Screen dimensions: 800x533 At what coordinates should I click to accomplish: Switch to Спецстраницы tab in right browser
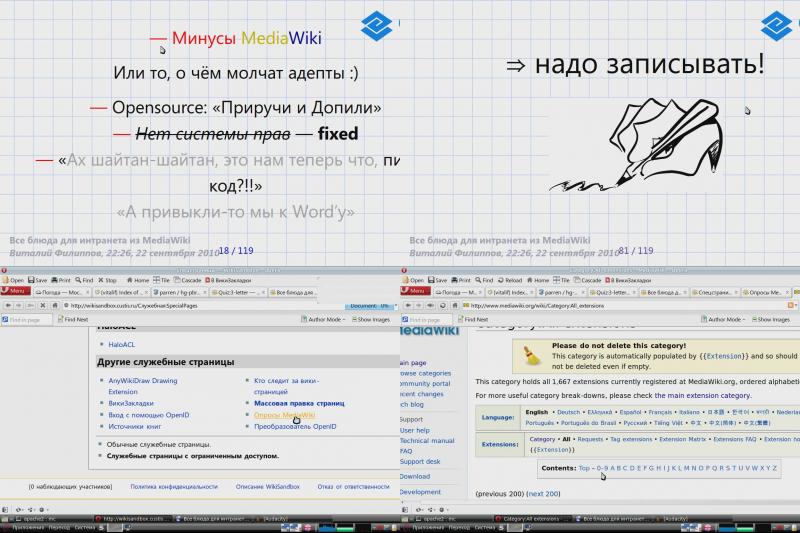(714, 292)
